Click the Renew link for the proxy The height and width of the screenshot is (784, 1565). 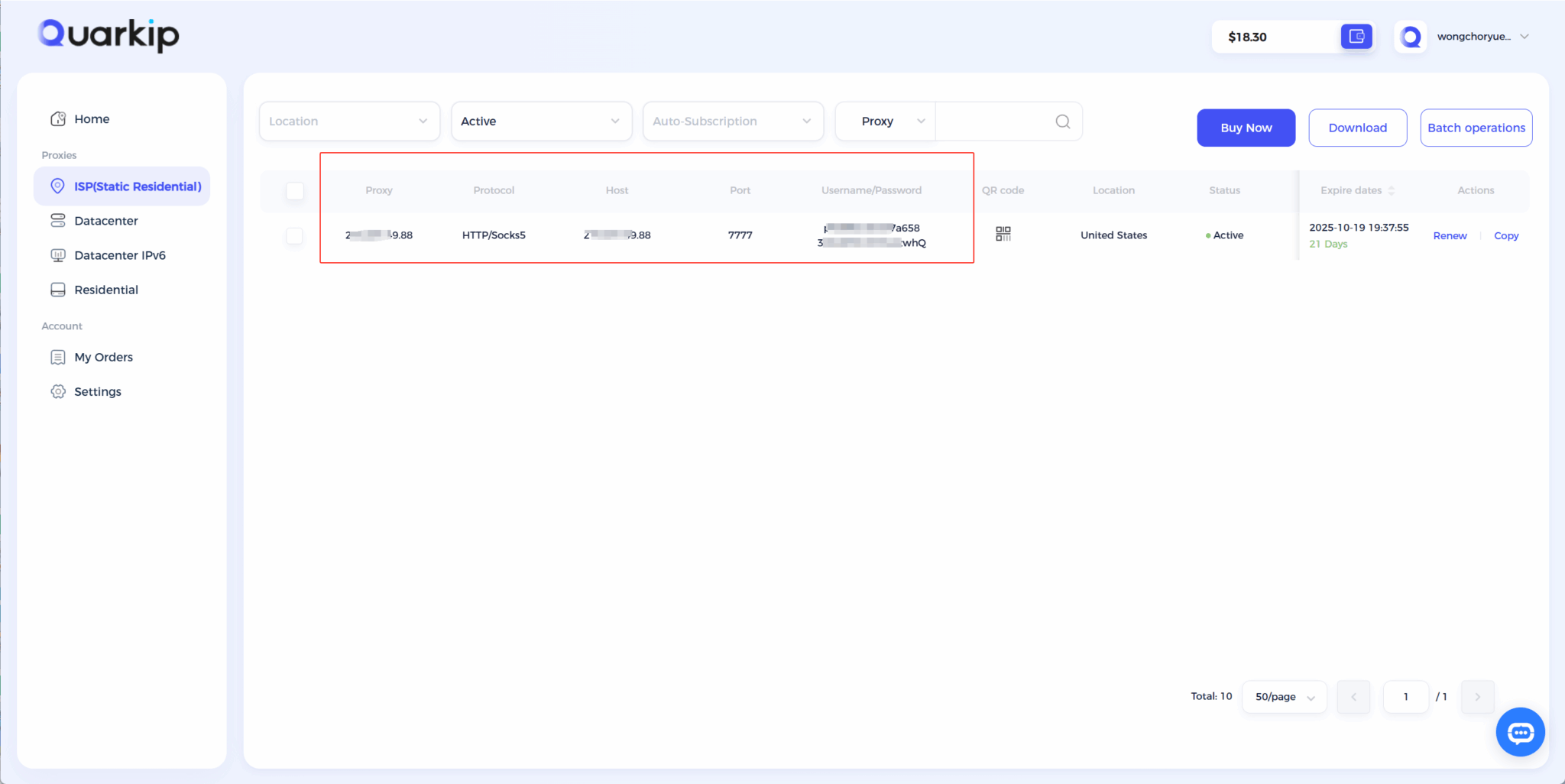1449,235
